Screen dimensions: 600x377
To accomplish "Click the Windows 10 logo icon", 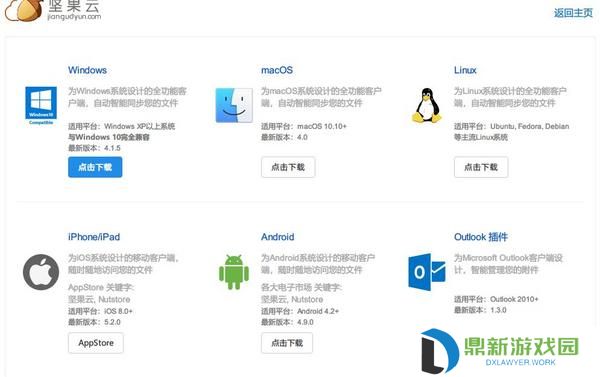I will (41, 105).
